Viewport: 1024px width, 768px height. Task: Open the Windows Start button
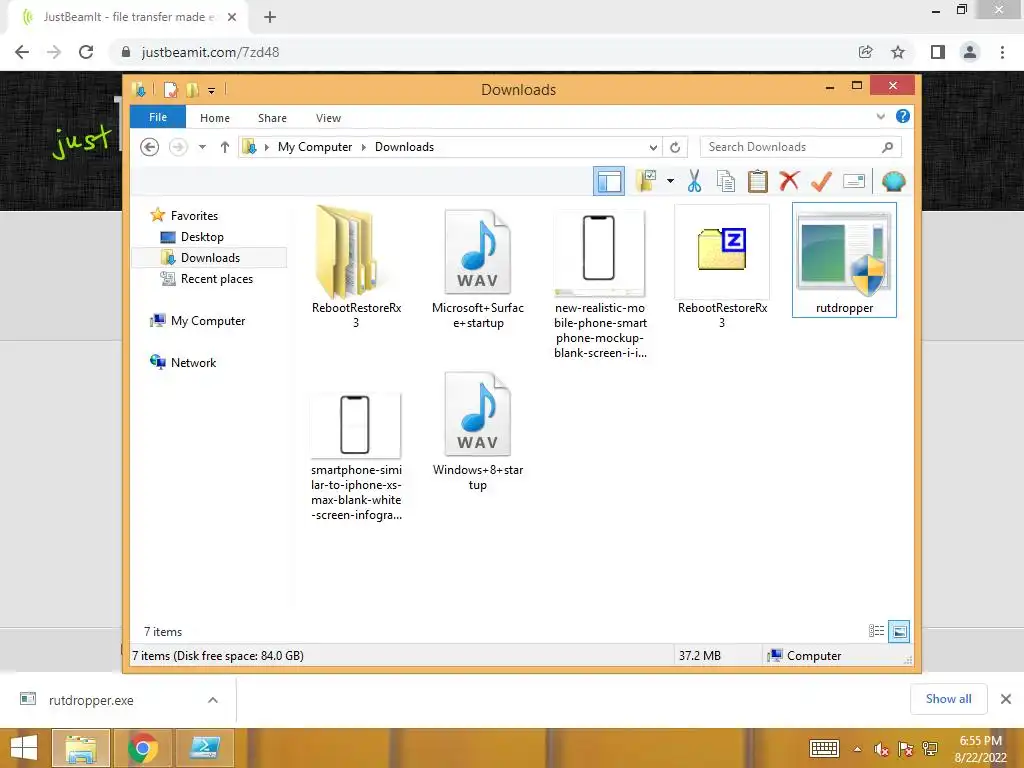tap(24, 748)
